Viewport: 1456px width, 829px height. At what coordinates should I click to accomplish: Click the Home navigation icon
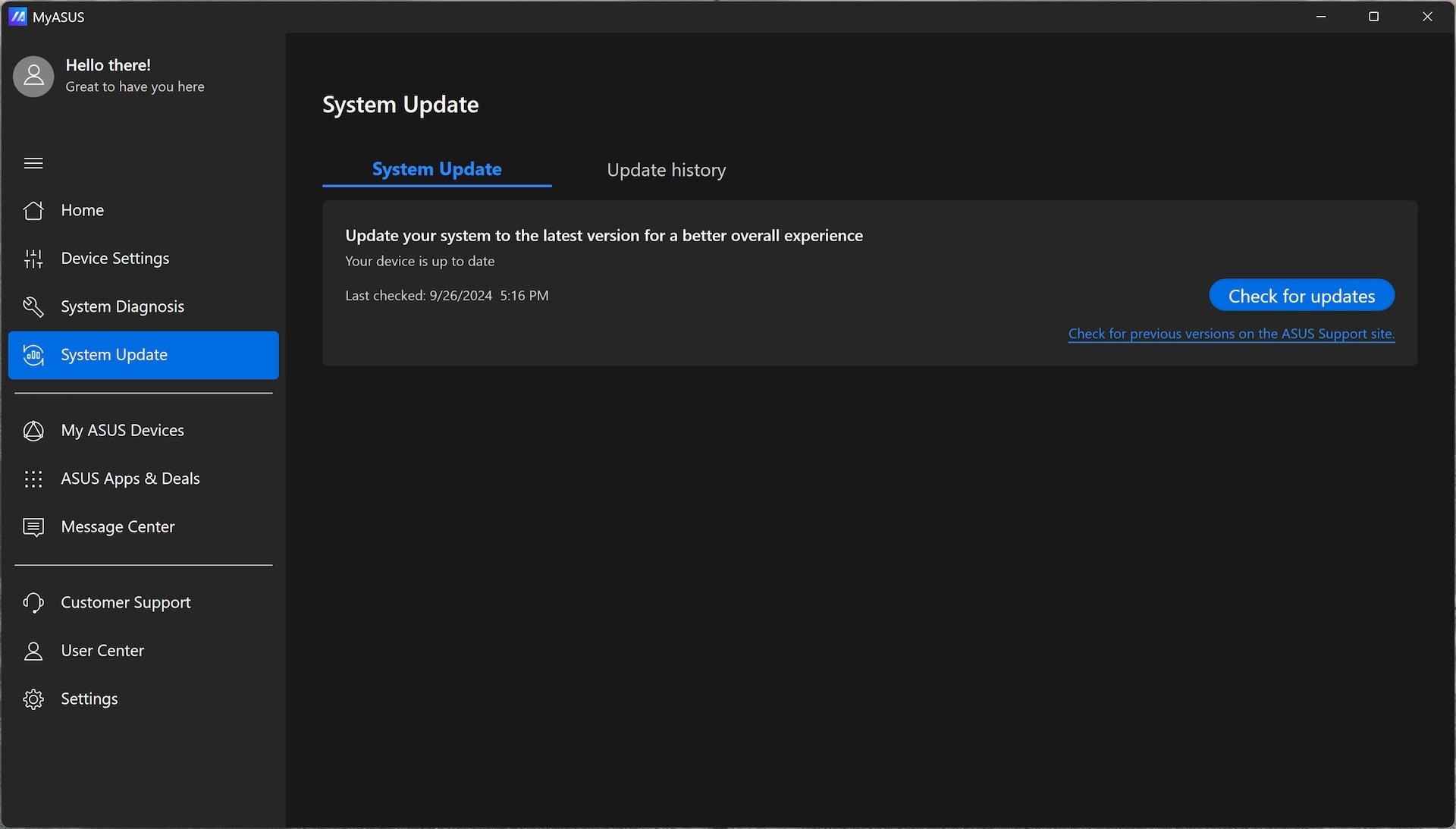(33, 211)
